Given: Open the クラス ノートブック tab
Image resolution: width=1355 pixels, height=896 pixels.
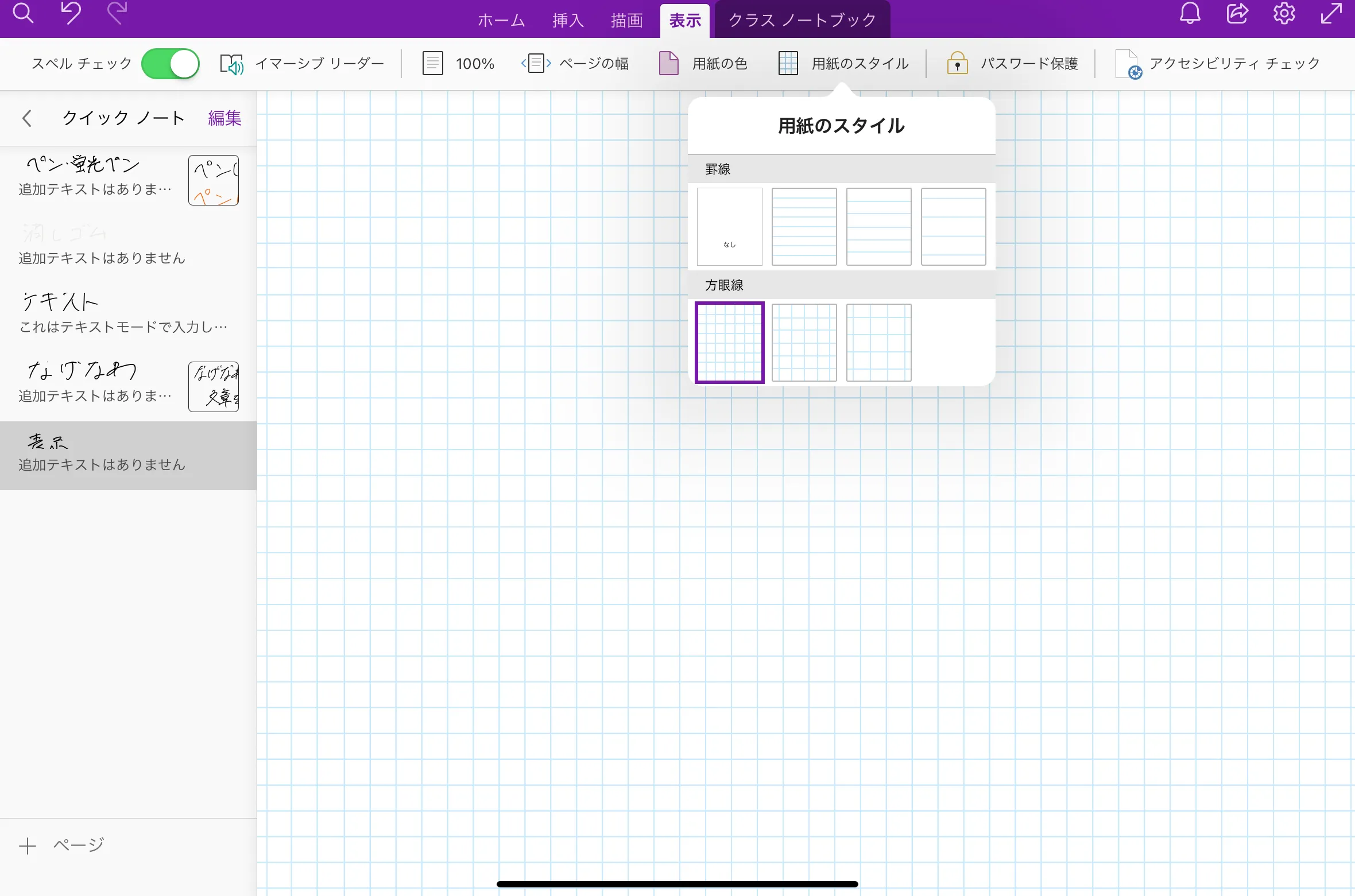Looking at the screenshot, I should [802, 21].
